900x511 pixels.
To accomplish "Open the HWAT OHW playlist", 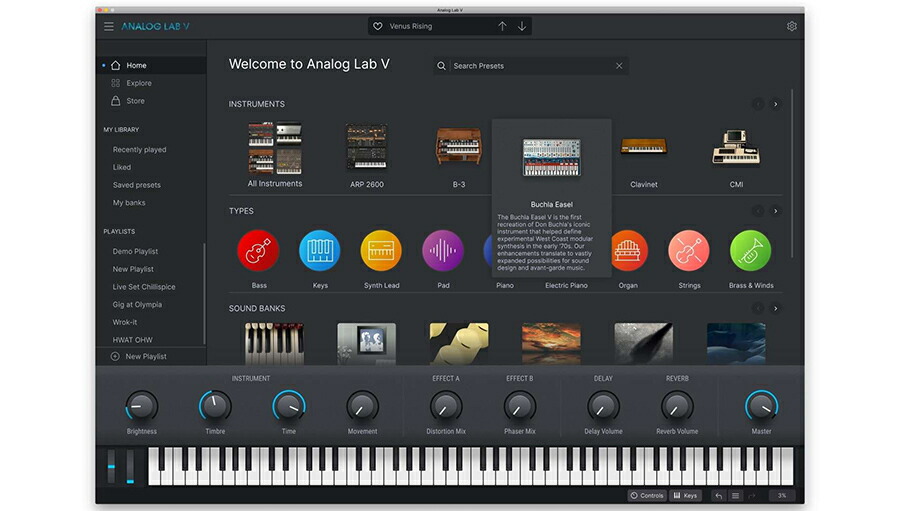I will click(133, 340).
